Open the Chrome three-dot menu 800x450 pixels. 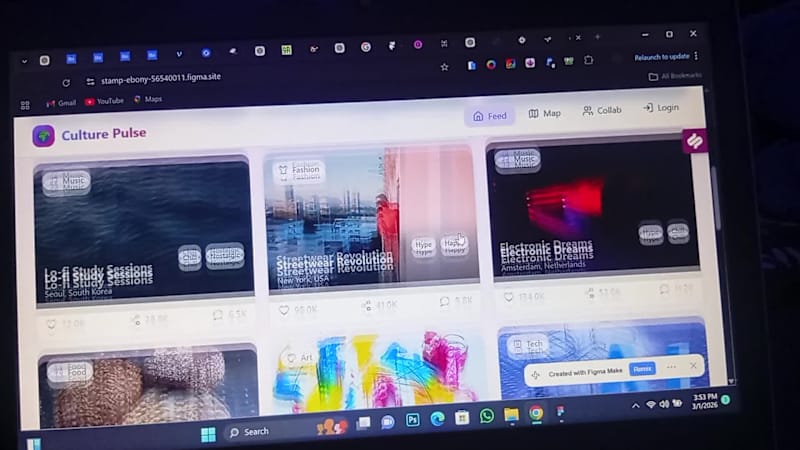point(696,56)
